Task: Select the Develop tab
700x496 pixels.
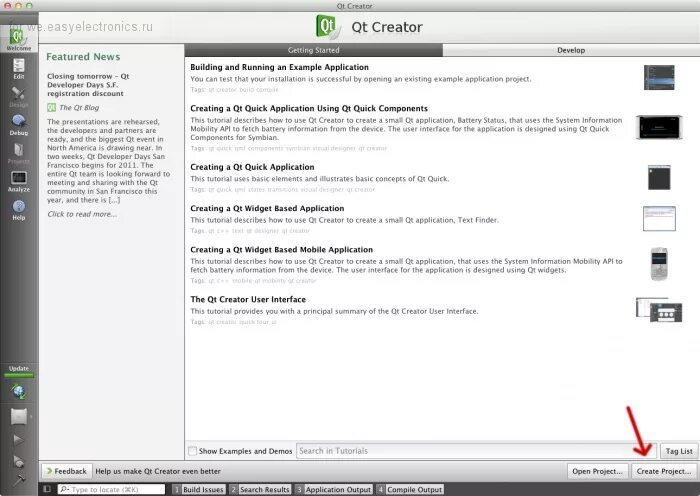Action: click(x=571, y=50)
